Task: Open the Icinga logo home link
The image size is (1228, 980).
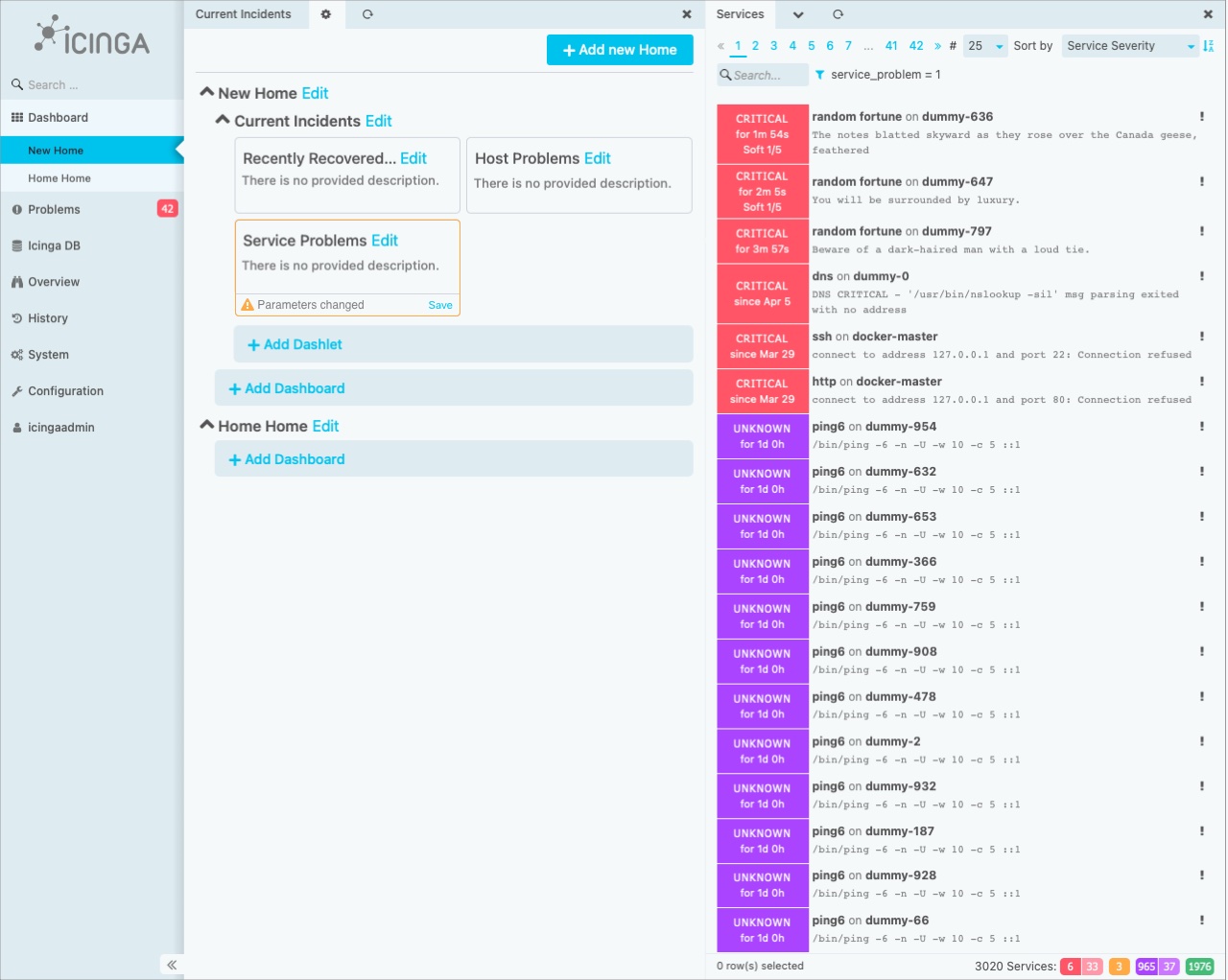Action: pyautogui.click(x=91, y=38)
